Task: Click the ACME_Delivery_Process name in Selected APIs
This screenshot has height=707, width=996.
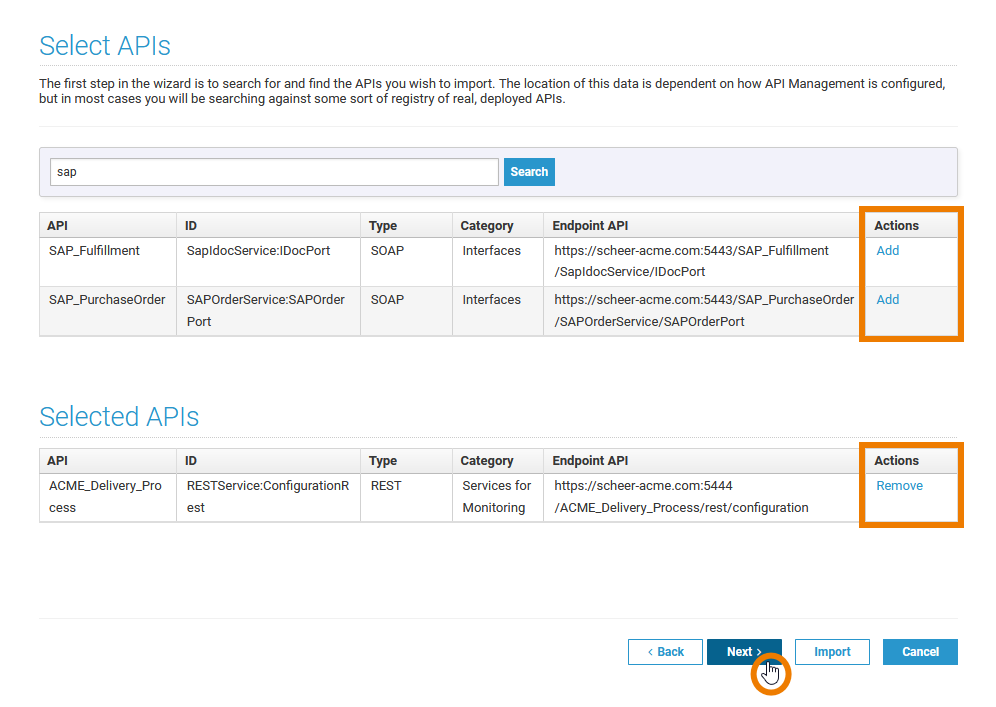Action: [x=104, y=496]
